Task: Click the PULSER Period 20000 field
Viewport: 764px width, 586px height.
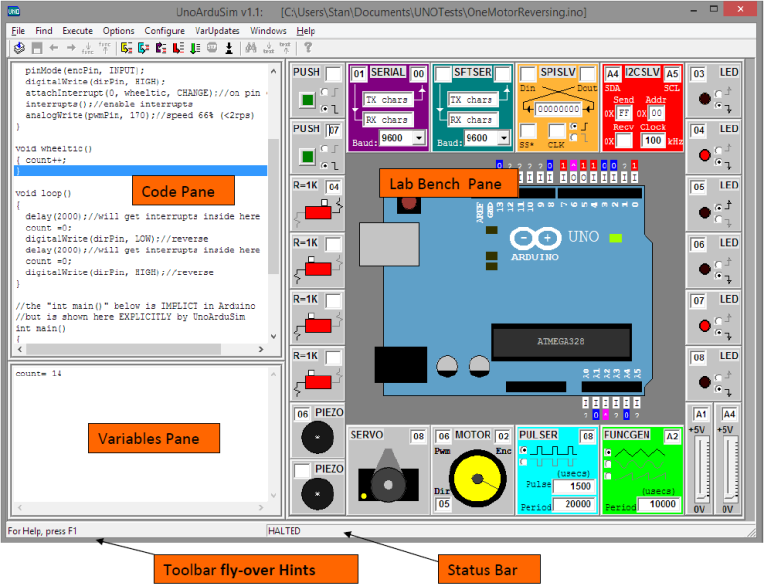Action: tap(574, 504)
